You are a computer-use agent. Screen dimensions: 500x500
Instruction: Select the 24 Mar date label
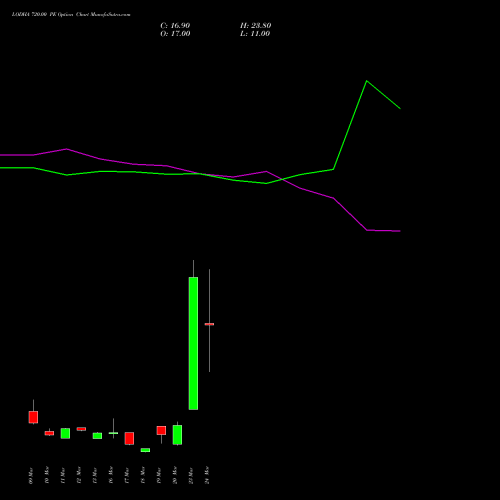tap(207, 475)
